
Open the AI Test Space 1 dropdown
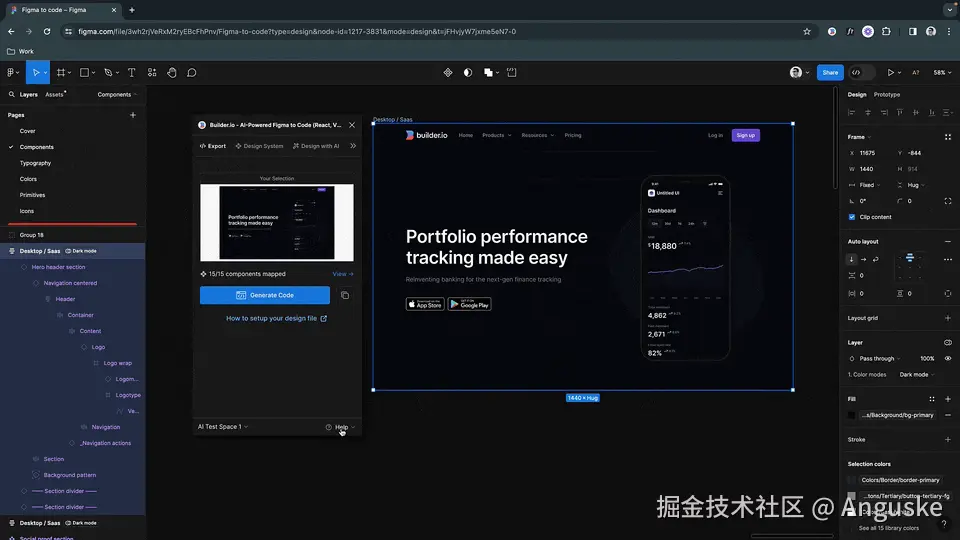coord(223,427)
